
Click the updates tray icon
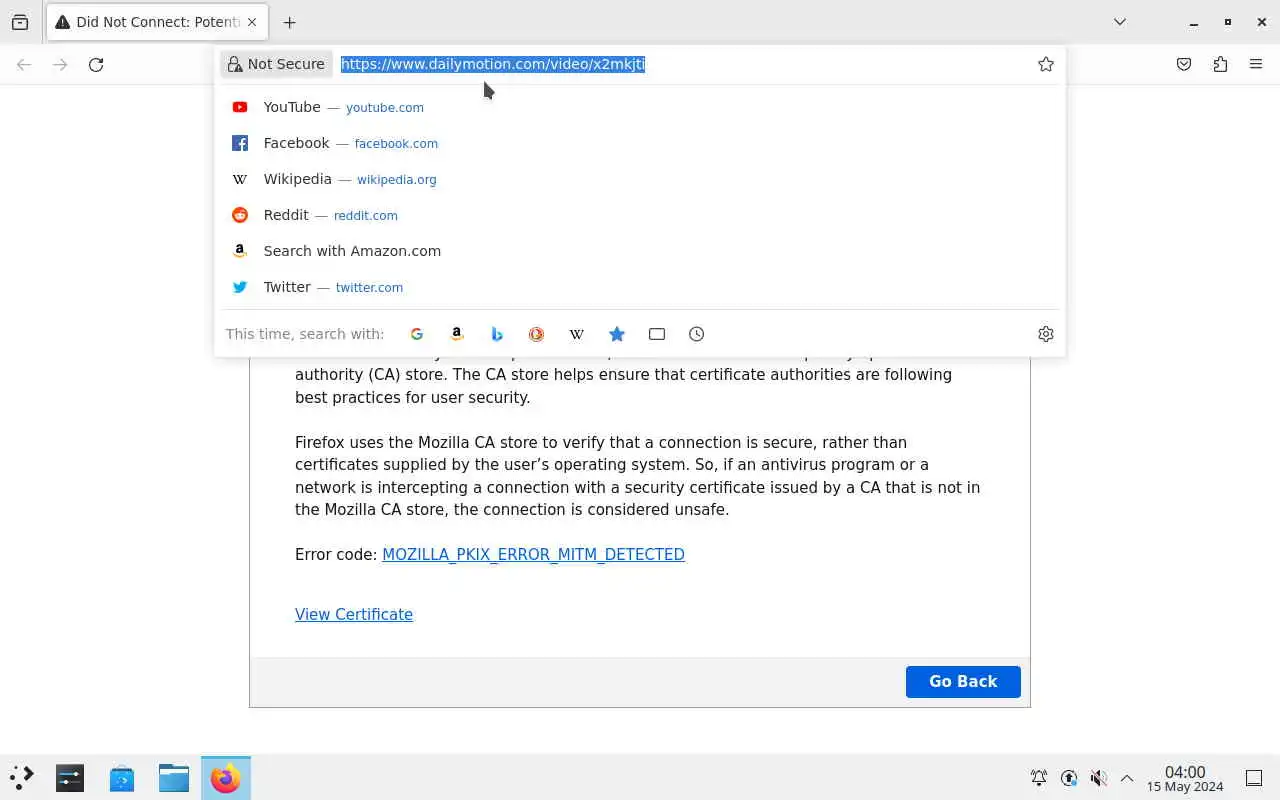point(1069,778)
